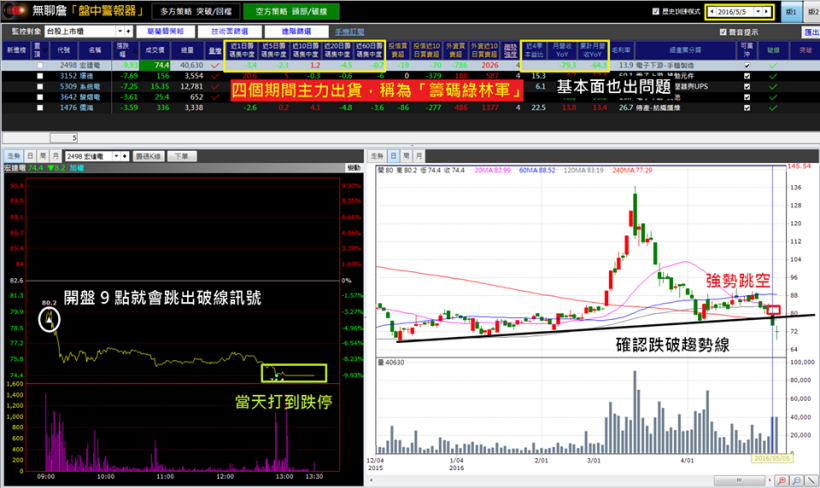Toggle the 歷史回測模式 checkbox
This screenshot has width=820, height=488.
point(654,11)
